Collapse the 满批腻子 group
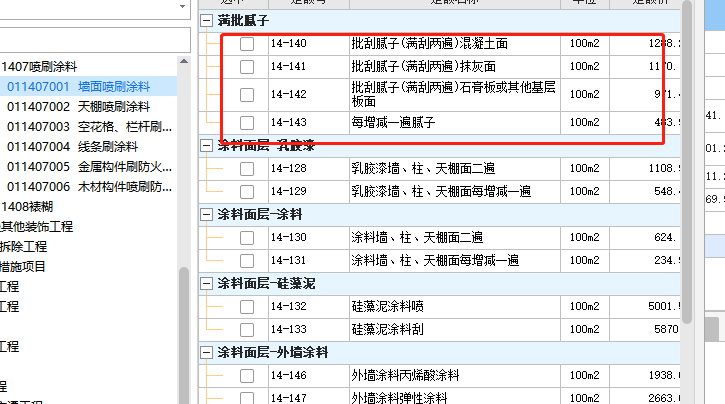Viewport: 725px width, 404px height. [206, 20]
